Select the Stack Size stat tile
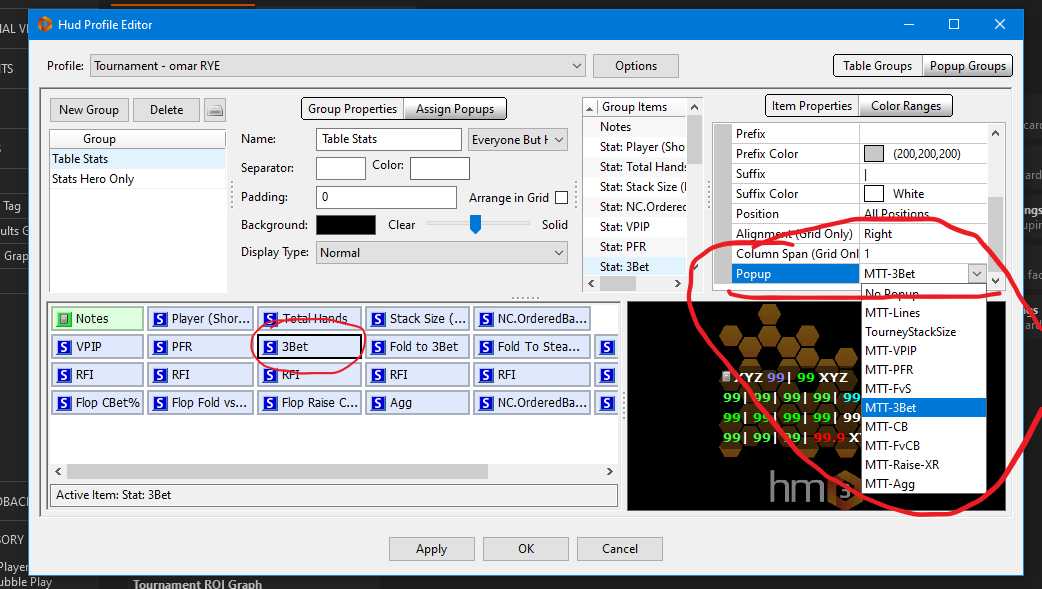Image resolution: width=1042 pixels, height=589 pixels. (418, 319)
